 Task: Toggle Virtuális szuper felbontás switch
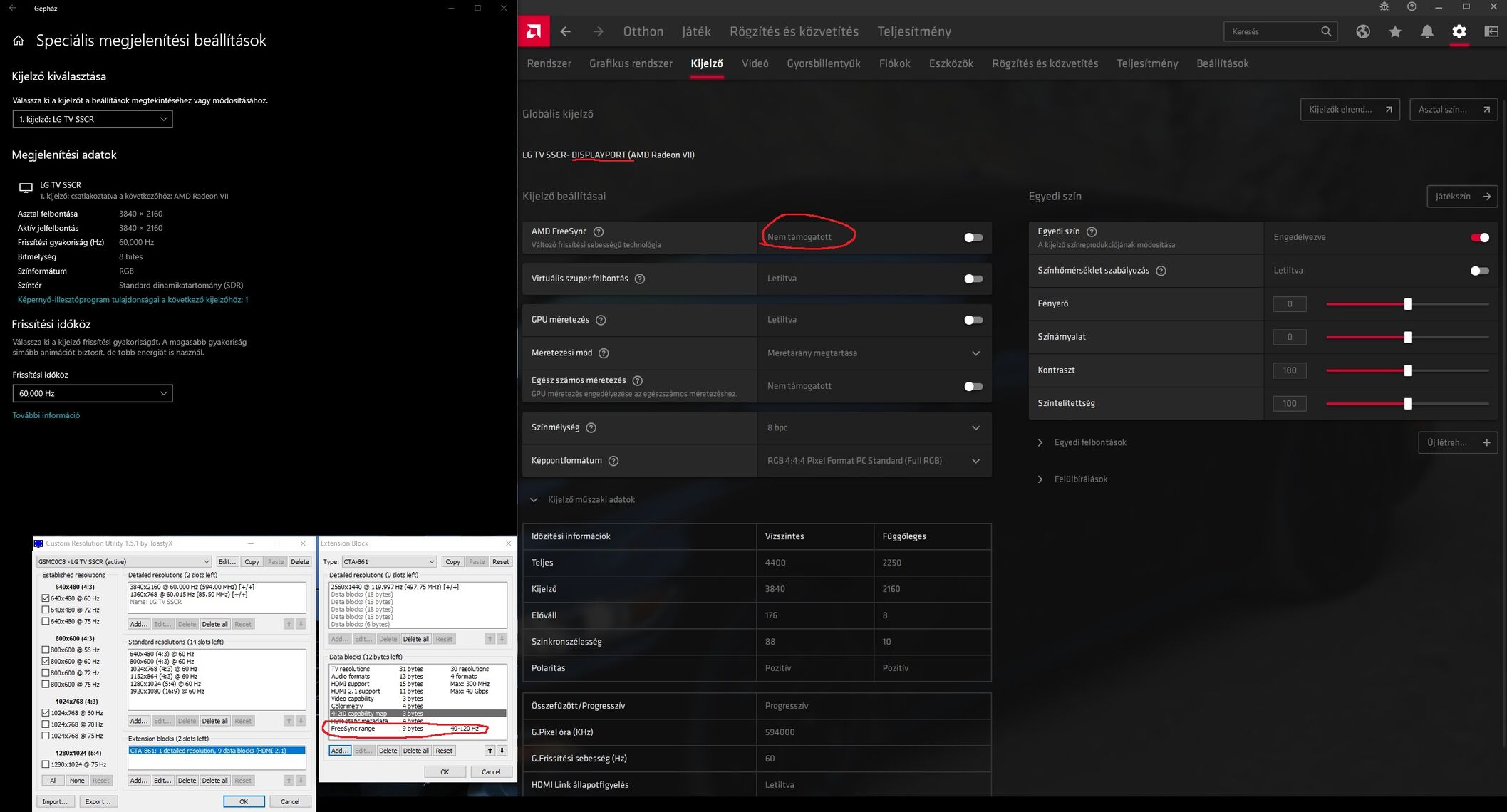point(973,279)
